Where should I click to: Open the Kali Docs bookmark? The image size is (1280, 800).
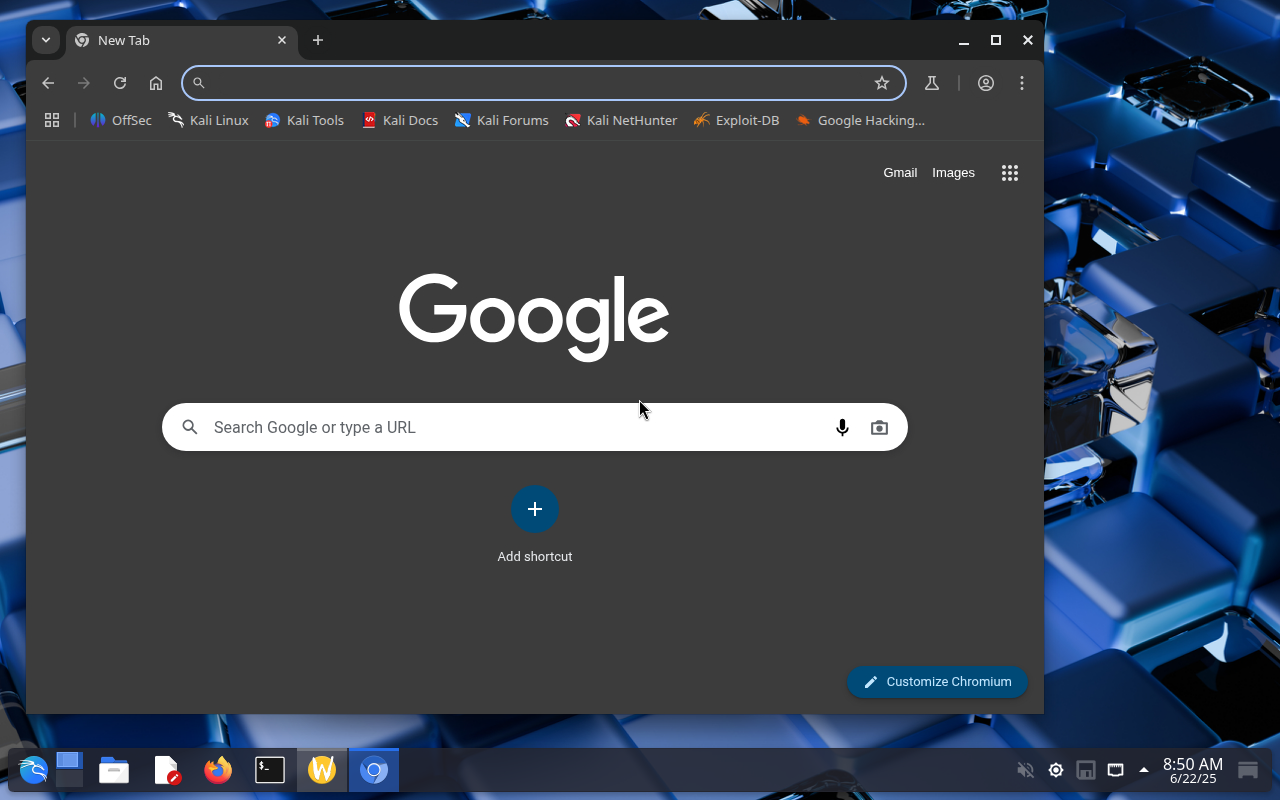point(400,120)
